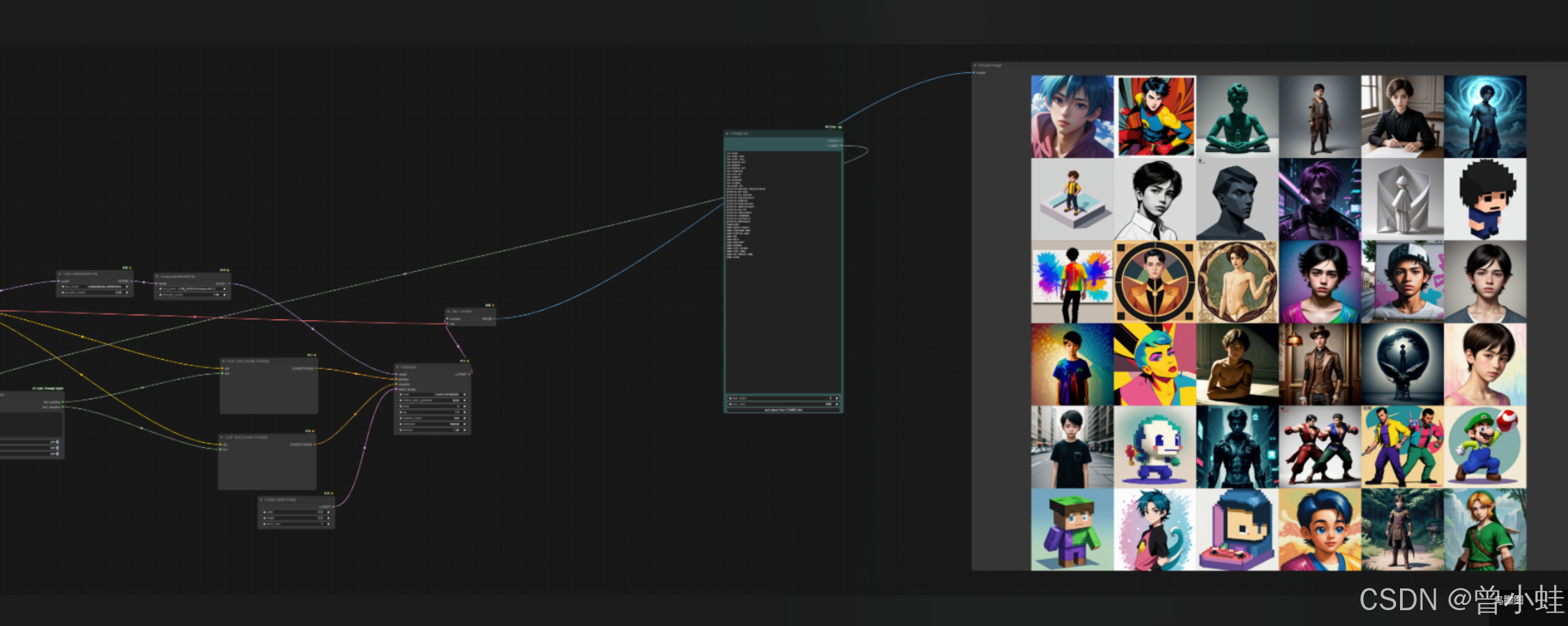Image resolution: width=1568 pixels, height=626 pixels.
Task: Collapse the VAE Decode node title dot
Action: (448, 312)
